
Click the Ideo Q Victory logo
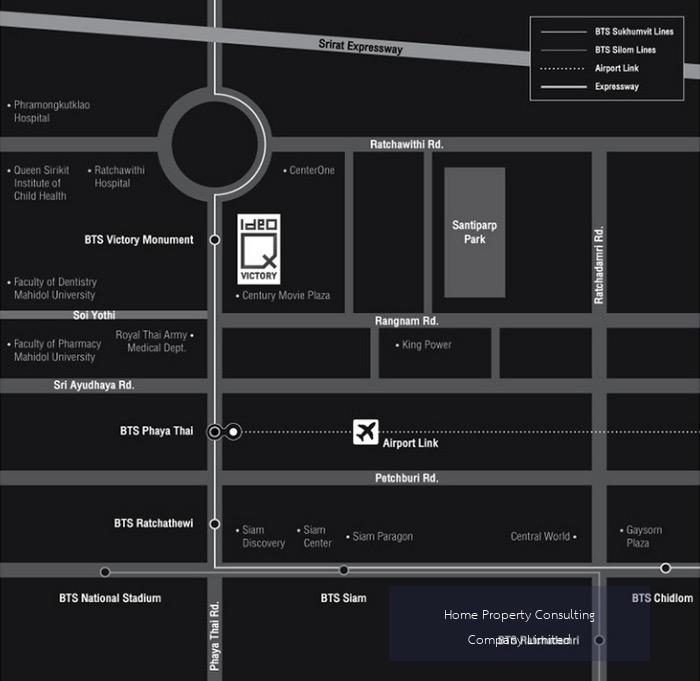pos(259,249)
